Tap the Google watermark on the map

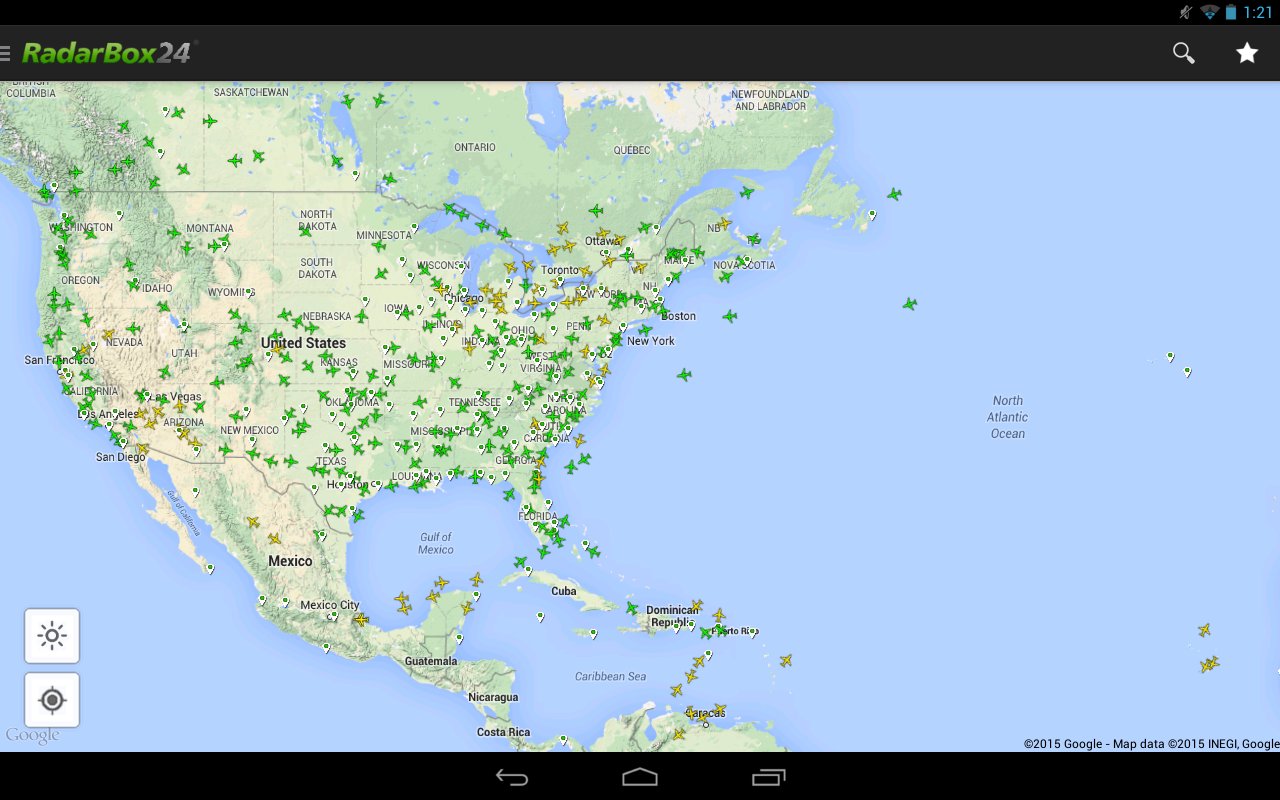pos(34,735)
